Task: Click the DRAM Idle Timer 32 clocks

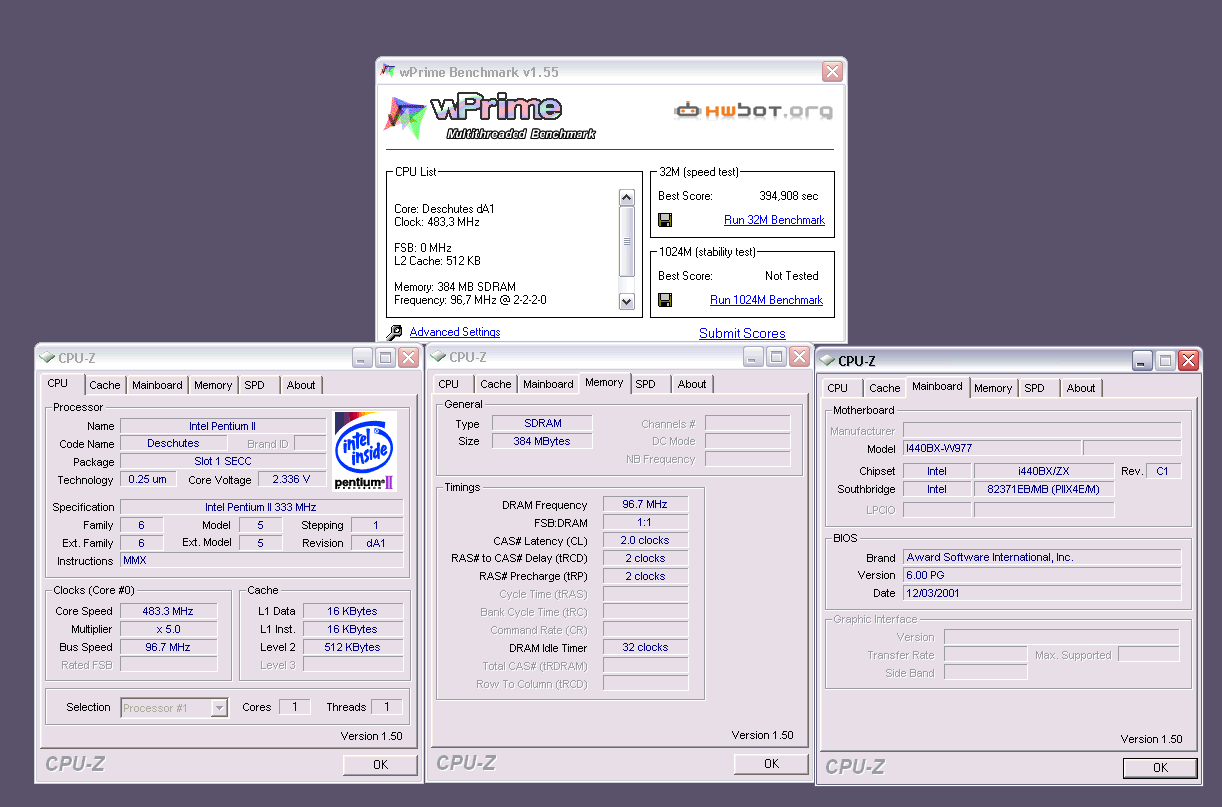Action: tap(645, 648)
